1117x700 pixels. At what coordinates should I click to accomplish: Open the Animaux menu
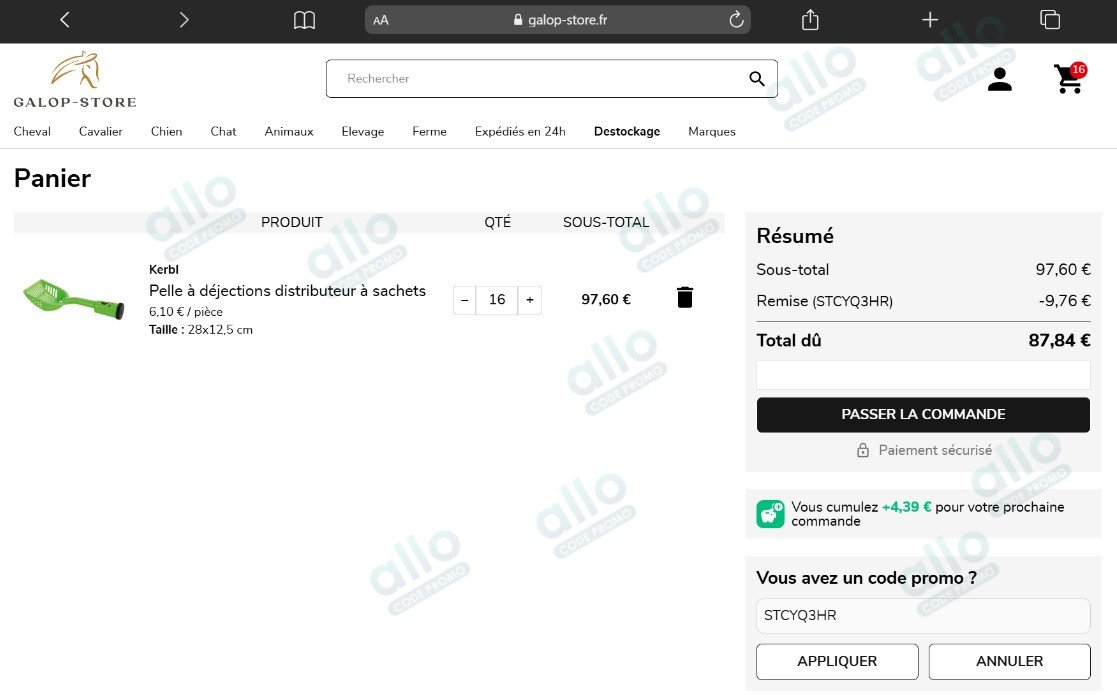point(289,132)
